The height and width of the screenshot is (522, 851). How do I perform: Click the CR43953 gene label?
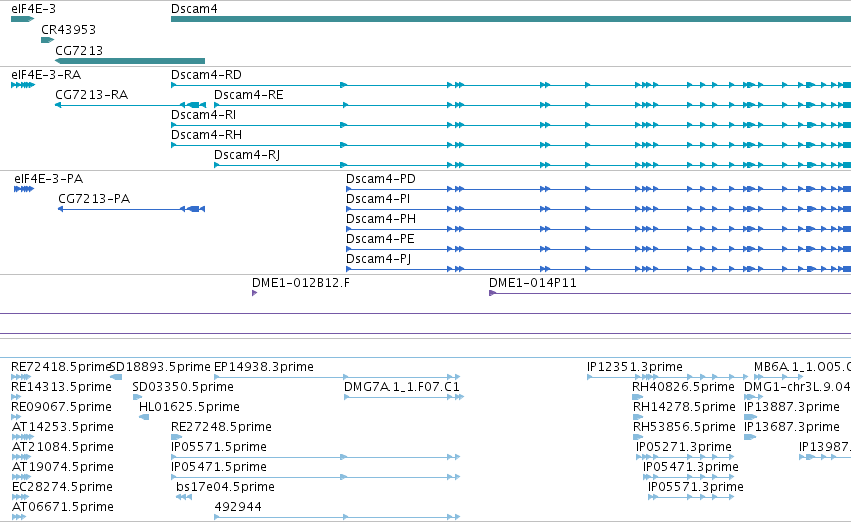point(68,30)
